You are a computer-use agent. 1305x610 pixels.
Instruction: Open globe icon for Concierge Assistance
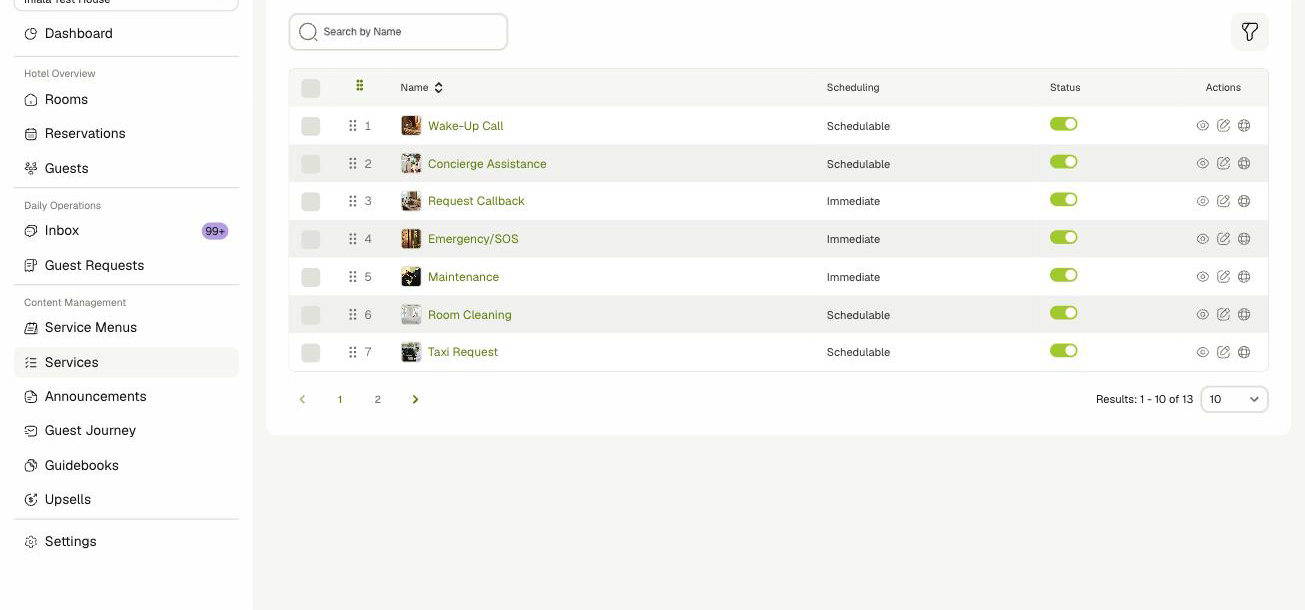pos(1244,163)
